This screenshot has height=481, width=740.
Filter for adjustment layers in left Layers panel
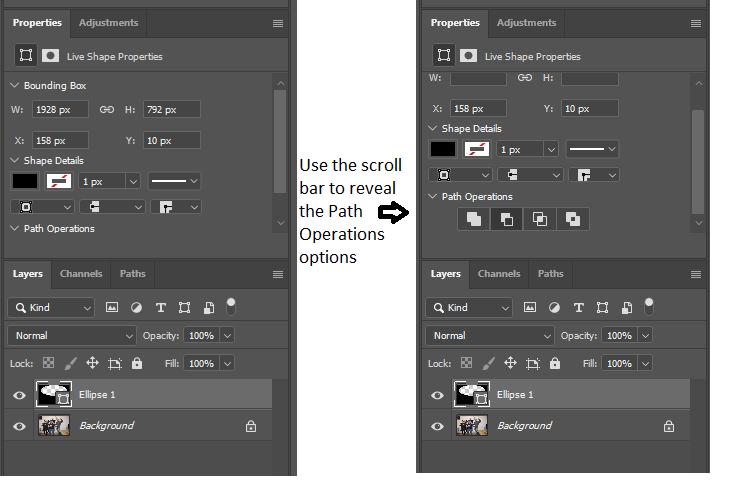click(x=136, y=308)
